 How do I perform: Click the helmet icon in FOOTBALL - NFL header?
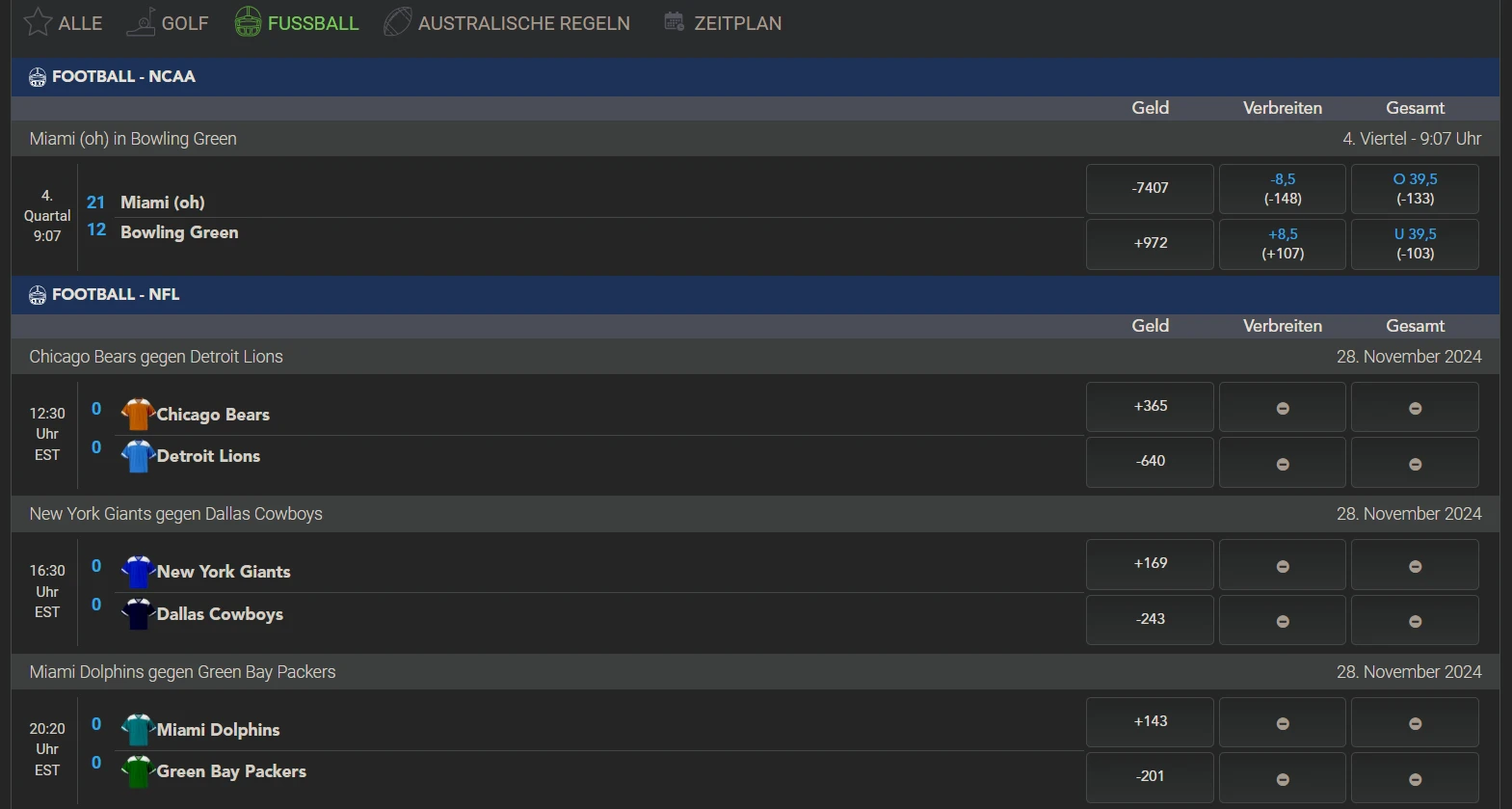38,295
